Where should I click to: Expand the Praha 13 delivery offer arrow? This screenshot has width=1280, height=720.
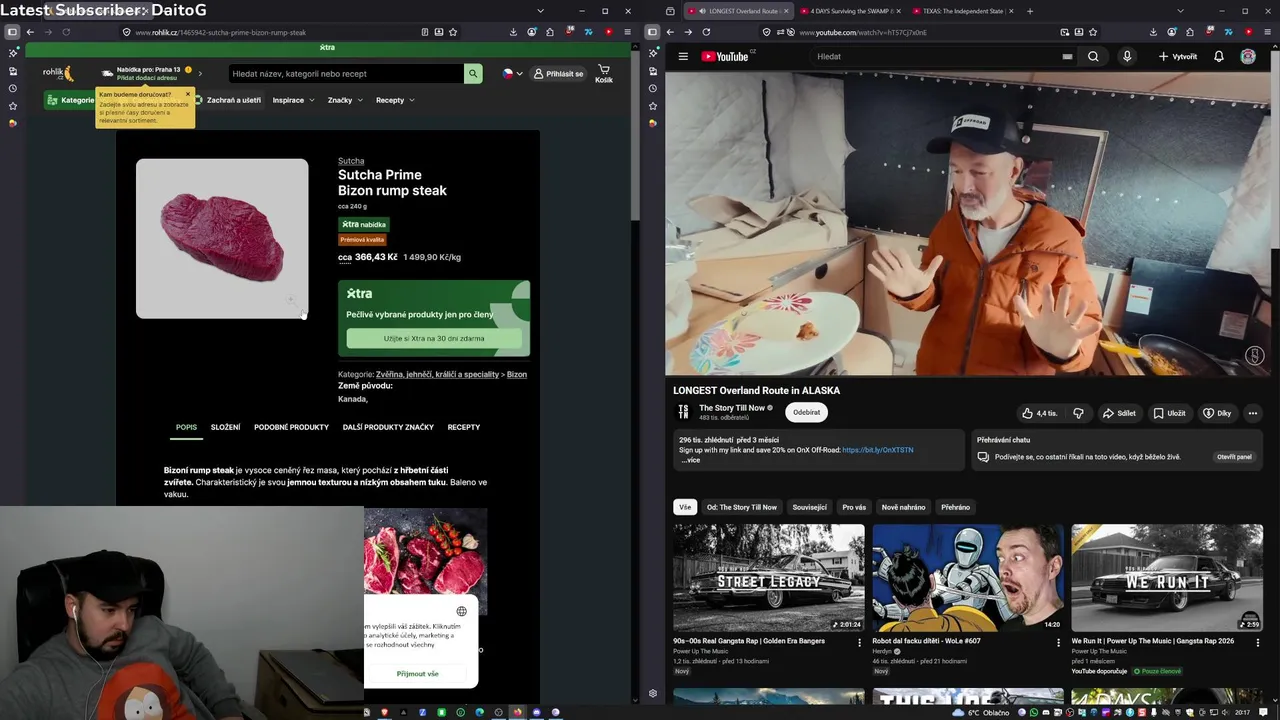click(x=200, y=73)
